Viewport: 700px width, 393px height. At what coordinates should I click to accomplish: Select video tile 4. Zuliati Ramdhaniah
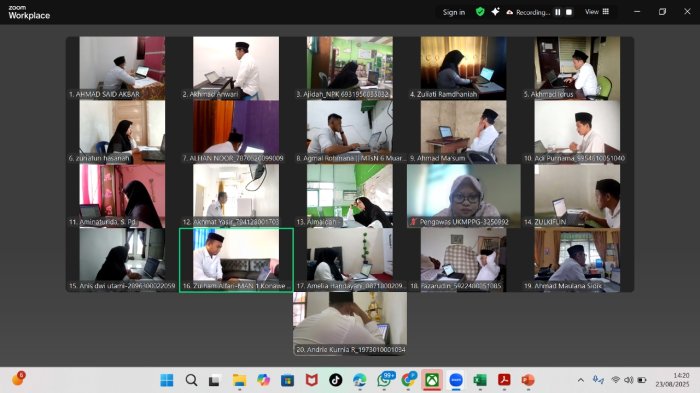point(463,68)
